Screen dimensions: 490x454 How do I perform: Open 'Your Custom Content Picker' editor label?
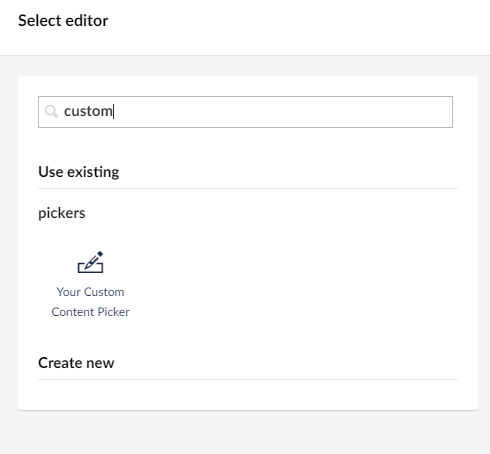(90, 302)
